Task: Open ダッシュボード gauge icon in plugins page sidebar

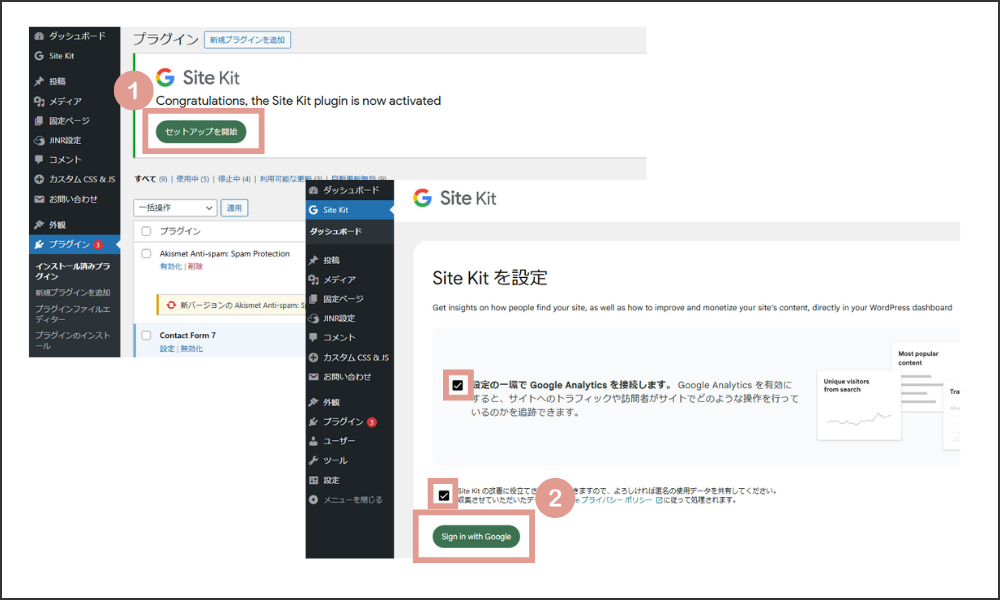Action: tap(39, 36)
